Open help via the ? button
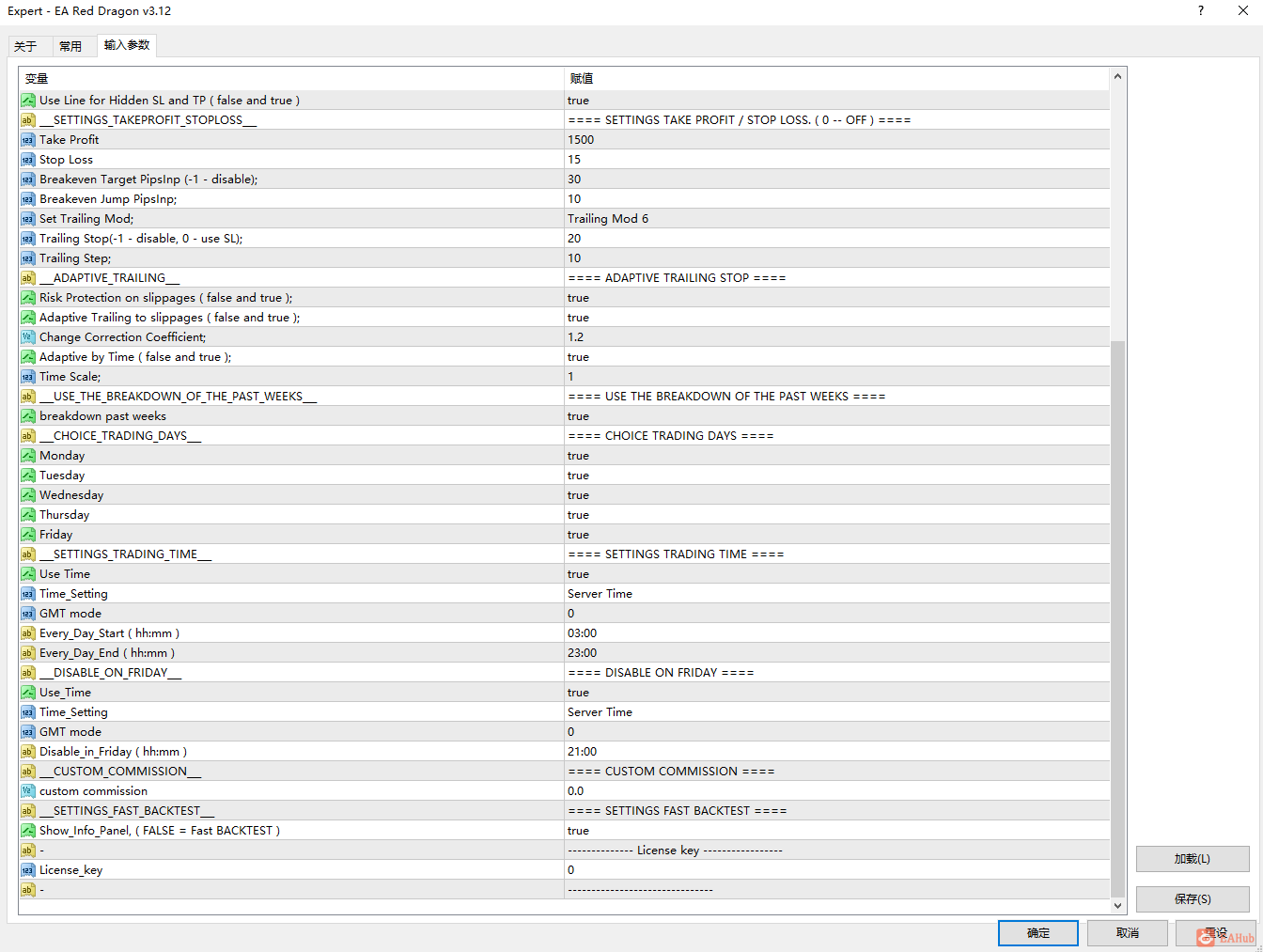Viewport: 1263px width, 952px height. click(1200, 11)
